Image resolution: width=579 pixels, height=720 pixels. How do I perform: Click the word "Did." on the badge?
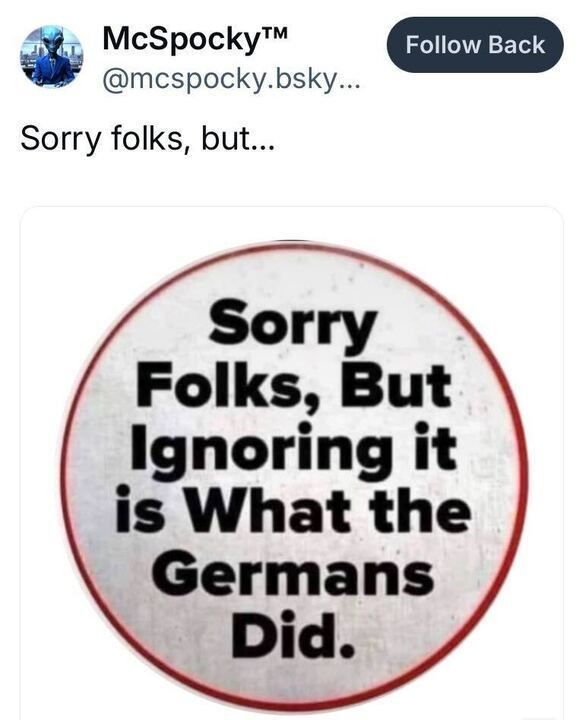(293, 636)
